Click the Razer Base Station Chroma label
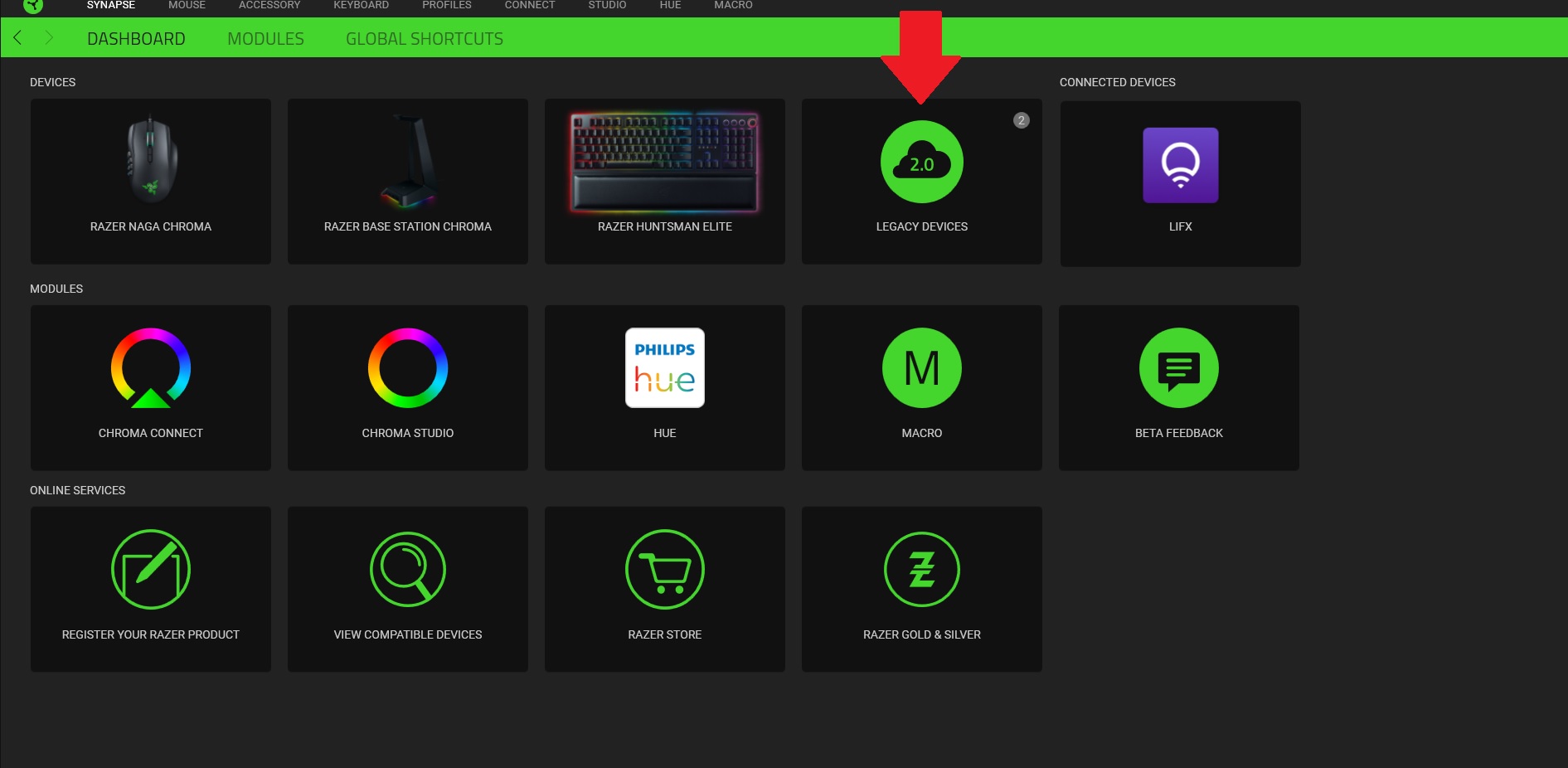 tap(408, 226)
